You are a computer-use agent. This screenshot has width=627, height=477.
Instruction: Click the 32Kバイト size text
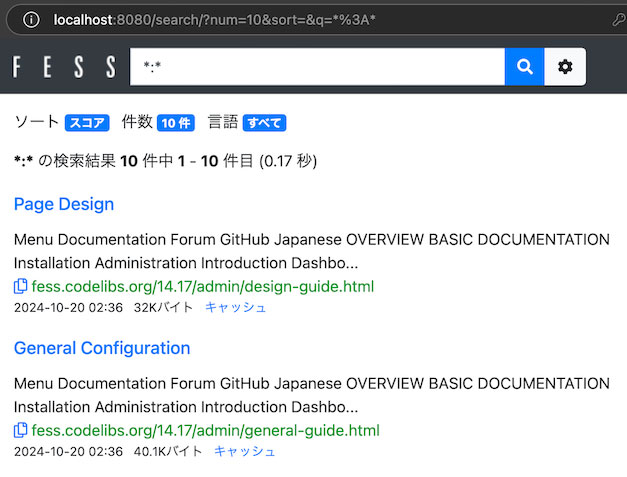pos(164,307)
